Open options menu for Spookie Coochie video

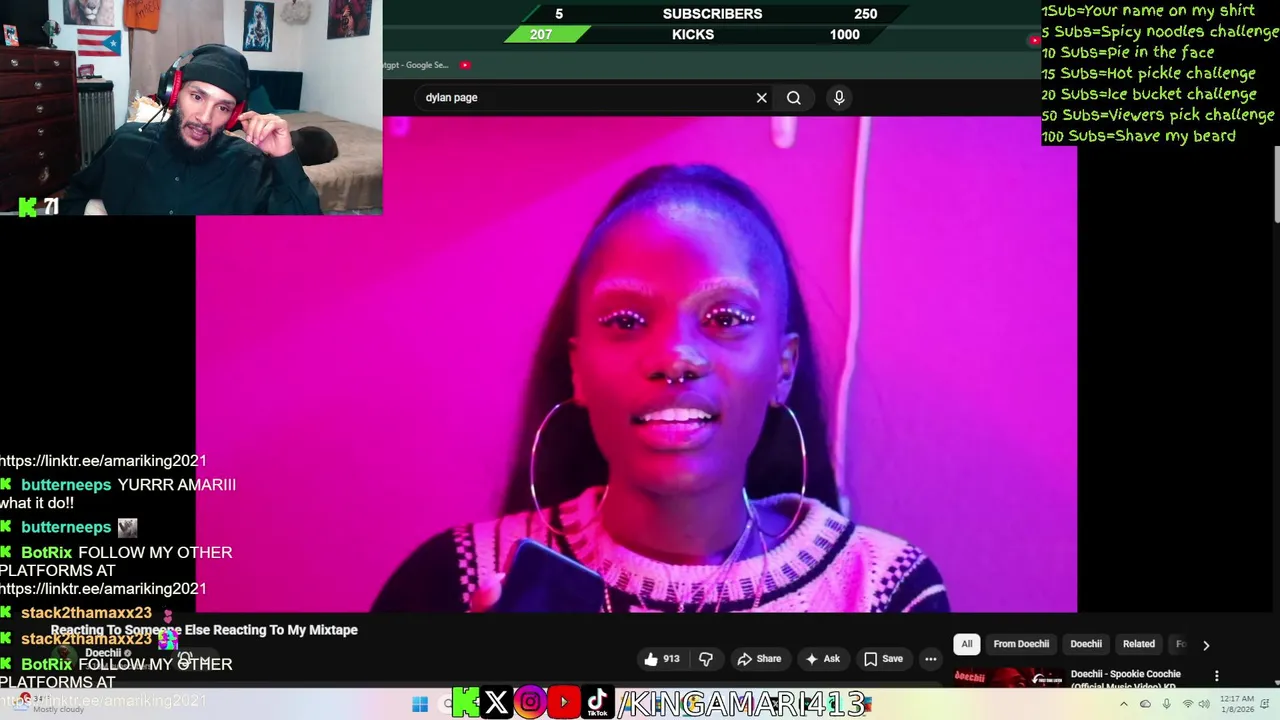pyautogui.click(x=1217, y=676)
